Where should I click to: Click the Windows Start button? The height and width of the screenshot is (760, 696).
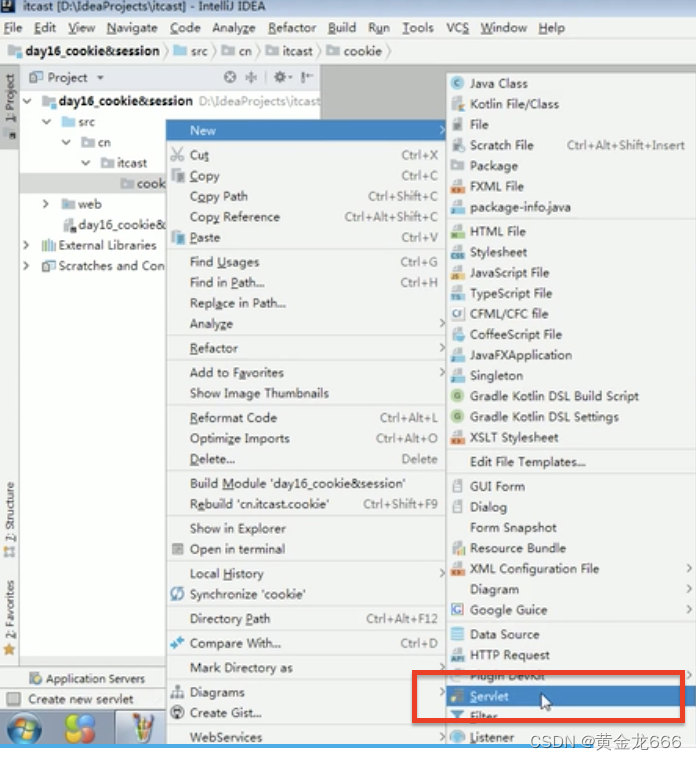pyautogui.click(x=24, y=728)
